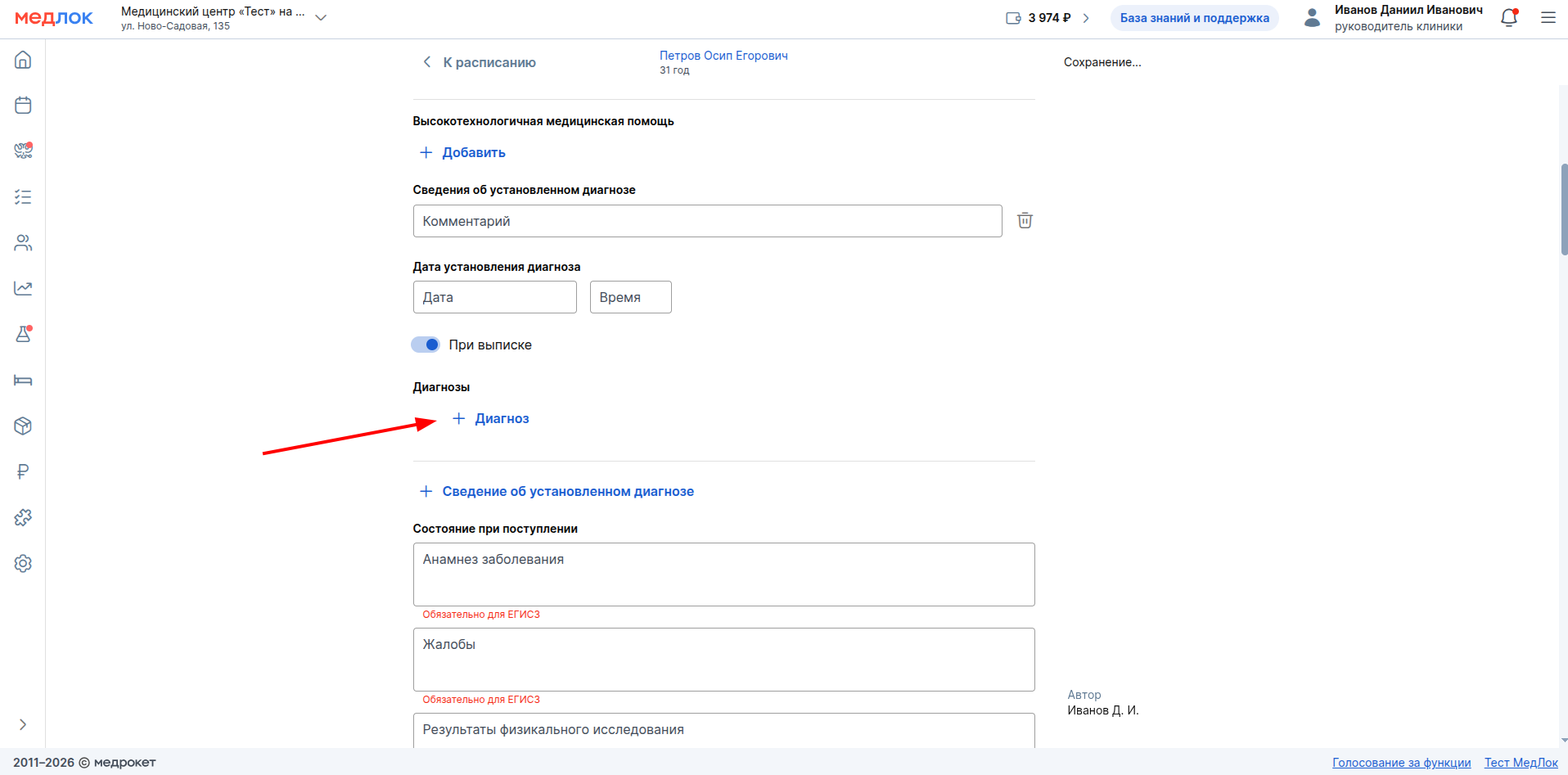Expand the clinic selector dropdown
1568x775 pixels.
pyautogui.click(x=321, y=18)
